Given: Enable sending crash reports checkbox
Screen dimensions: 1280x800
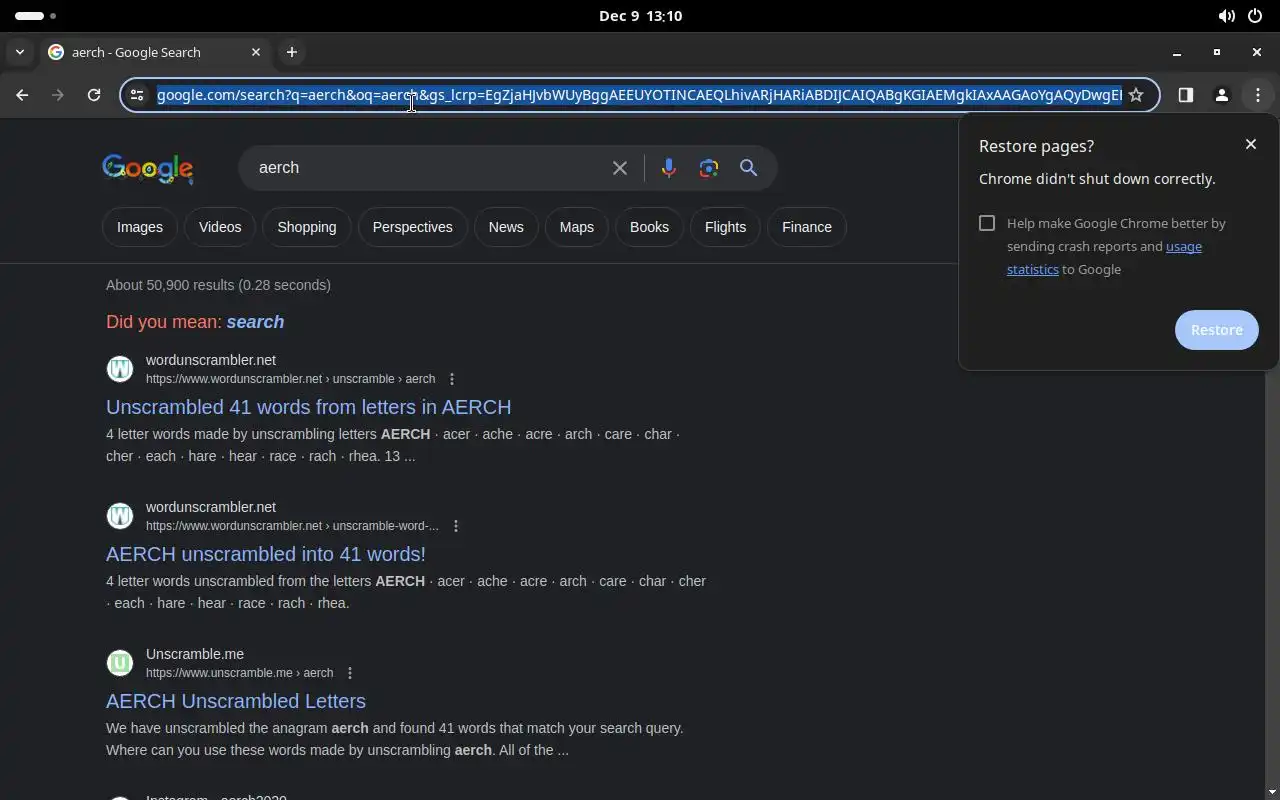Looking at the screenshot, I should coord(987,223).
